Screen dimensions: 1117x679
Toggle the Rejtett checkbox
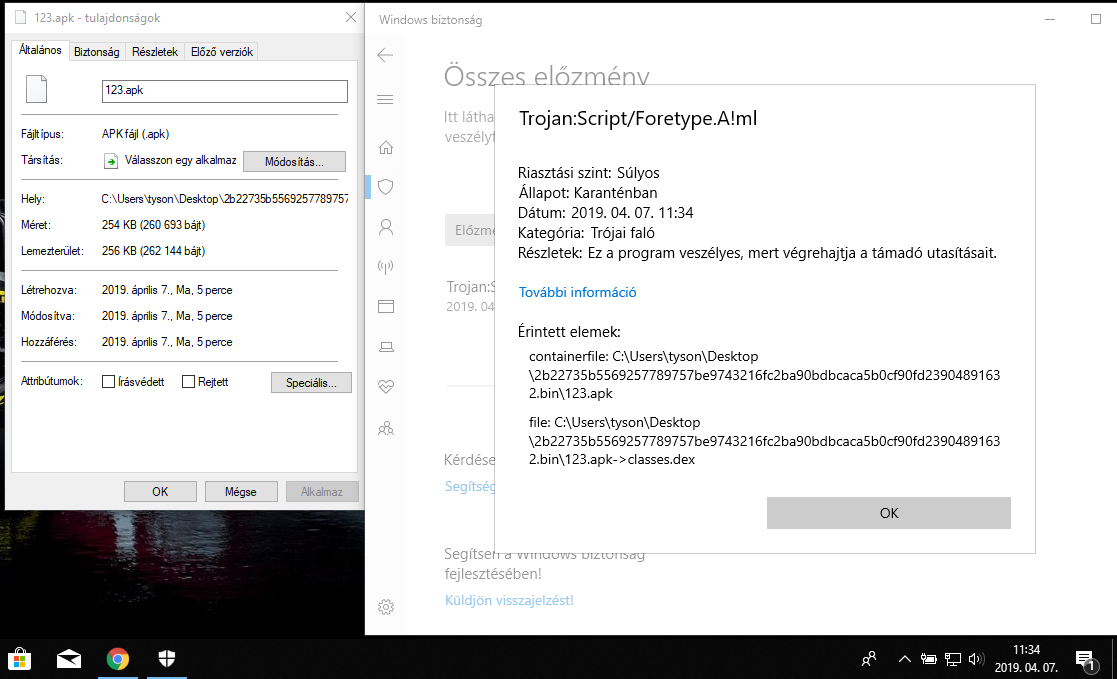click(x=188, y=382)
